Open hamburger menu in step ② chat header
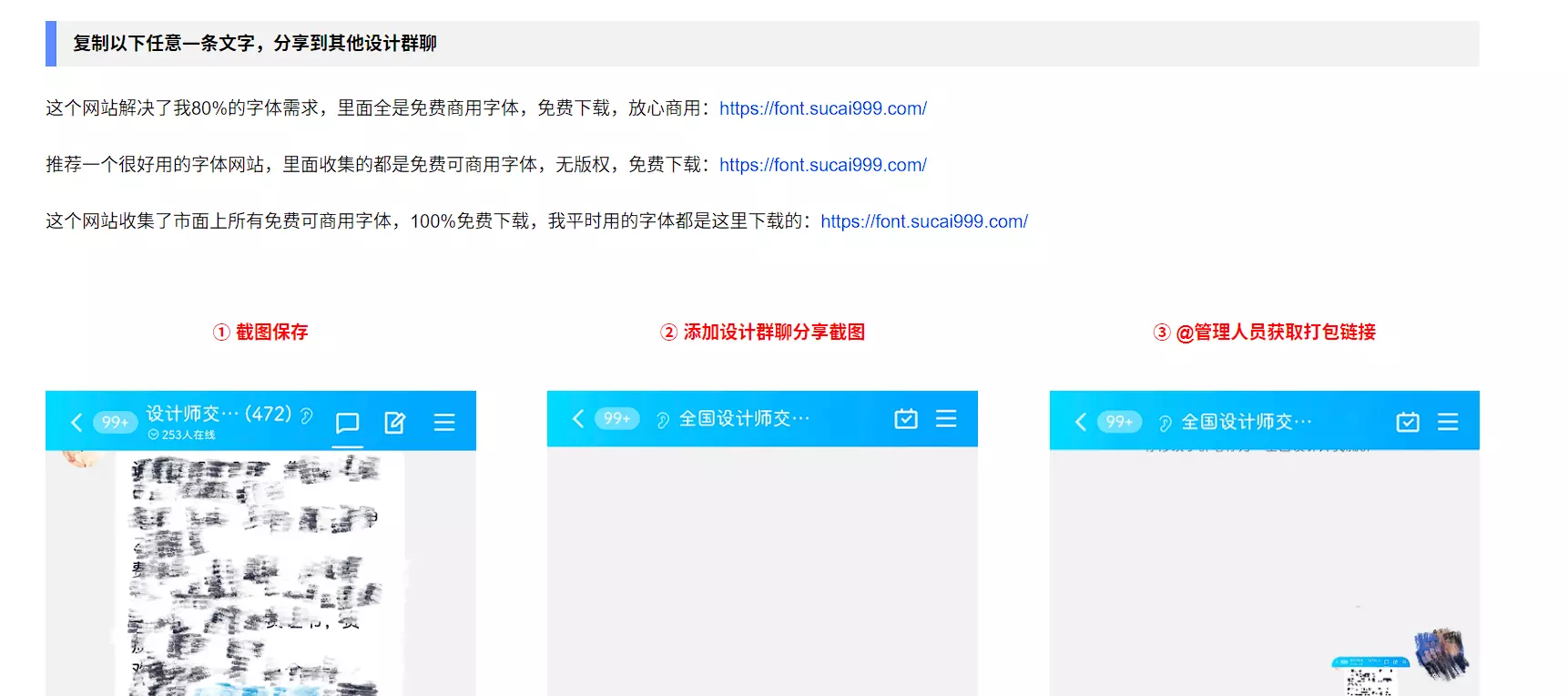This screenshot has width=1568, height=696. 946,418
